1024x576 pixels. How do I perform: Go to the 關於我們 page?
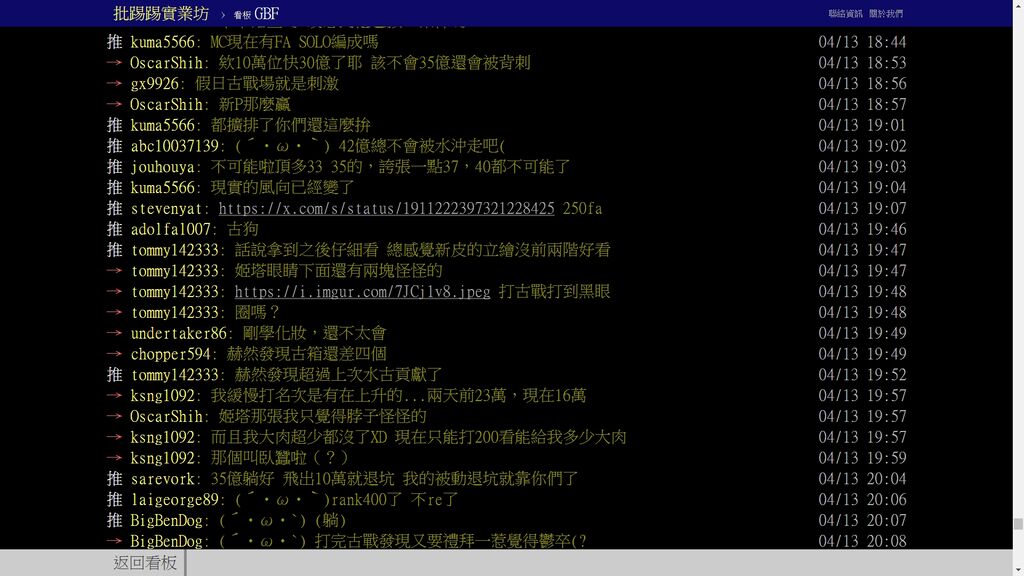tap(885, 14)
